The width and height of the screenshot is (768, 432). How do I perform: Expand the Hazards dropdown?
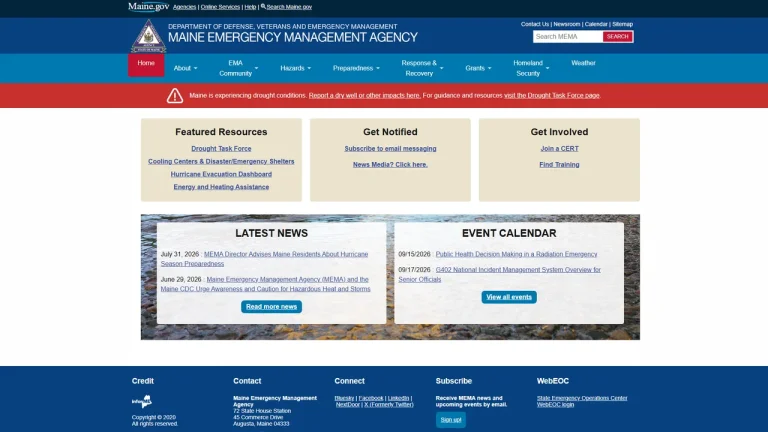[295, 68]
